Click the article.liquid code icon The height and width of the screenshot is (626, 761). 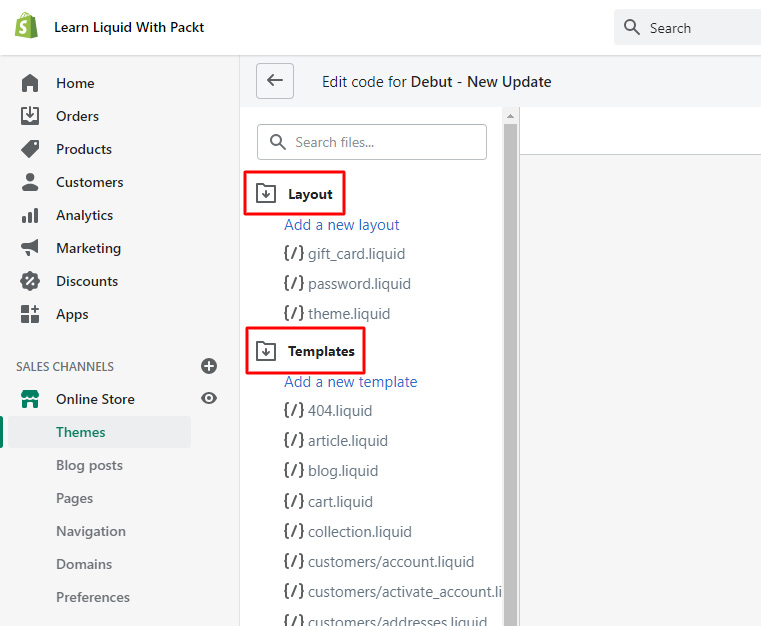[x=294, y=440]
